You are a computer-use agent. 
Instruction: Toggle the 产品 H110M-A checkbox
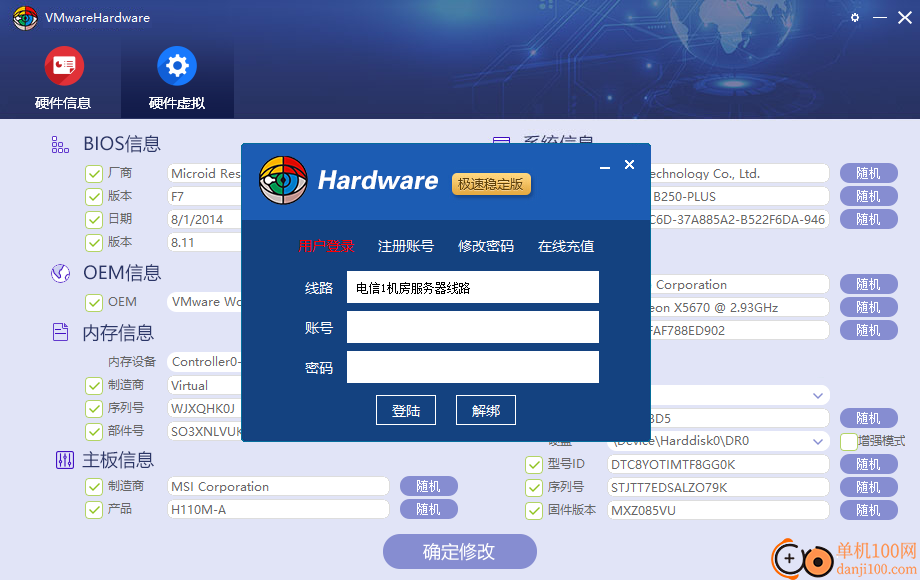[94, 510]
